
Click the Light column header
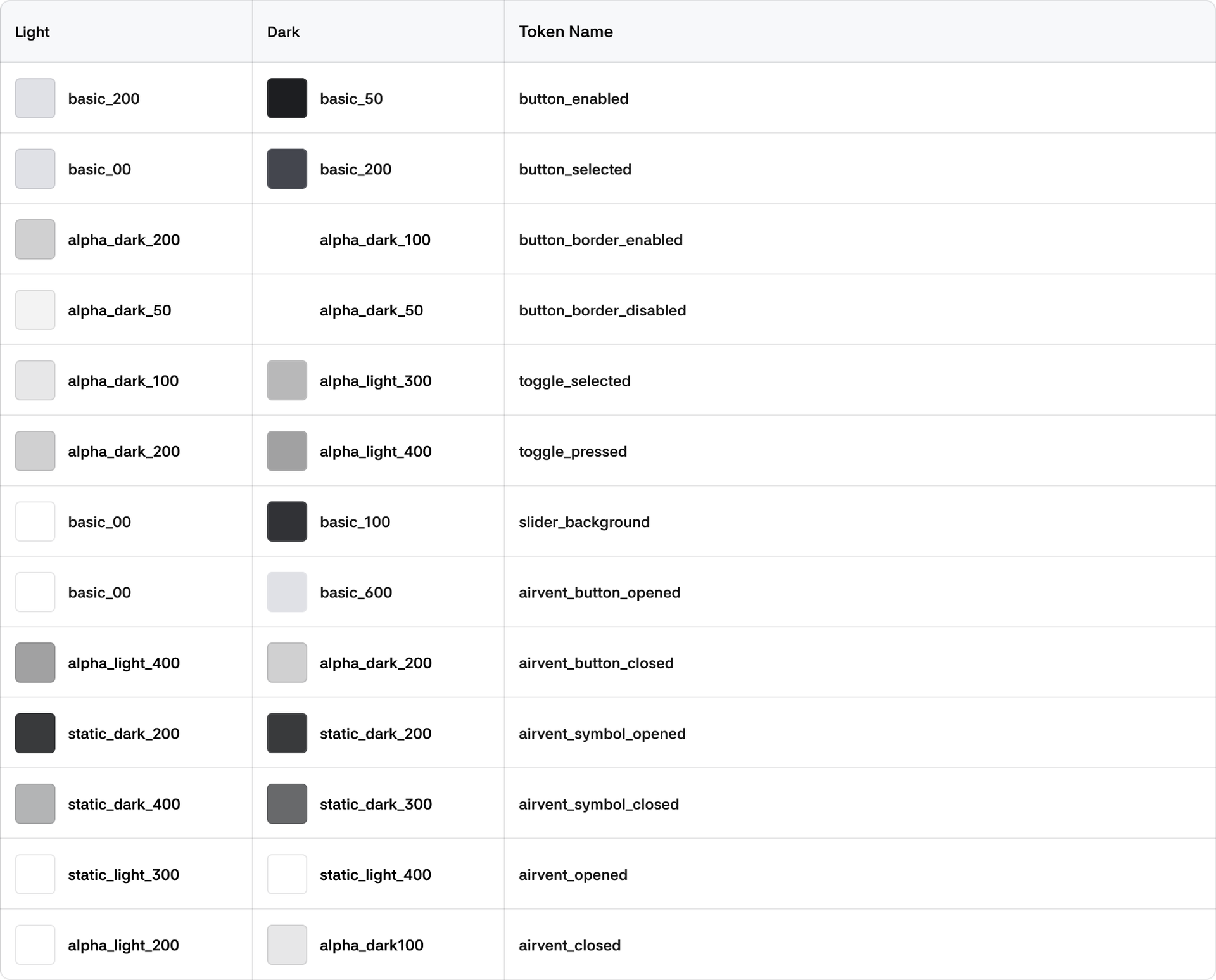(32, 32)
